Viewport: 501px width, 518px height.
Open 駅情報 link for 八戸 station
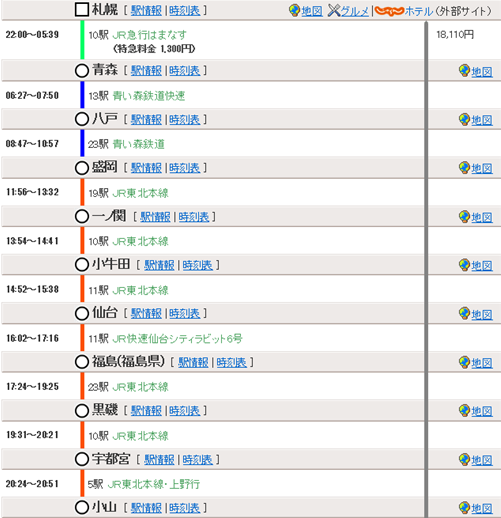pos(146,119)
